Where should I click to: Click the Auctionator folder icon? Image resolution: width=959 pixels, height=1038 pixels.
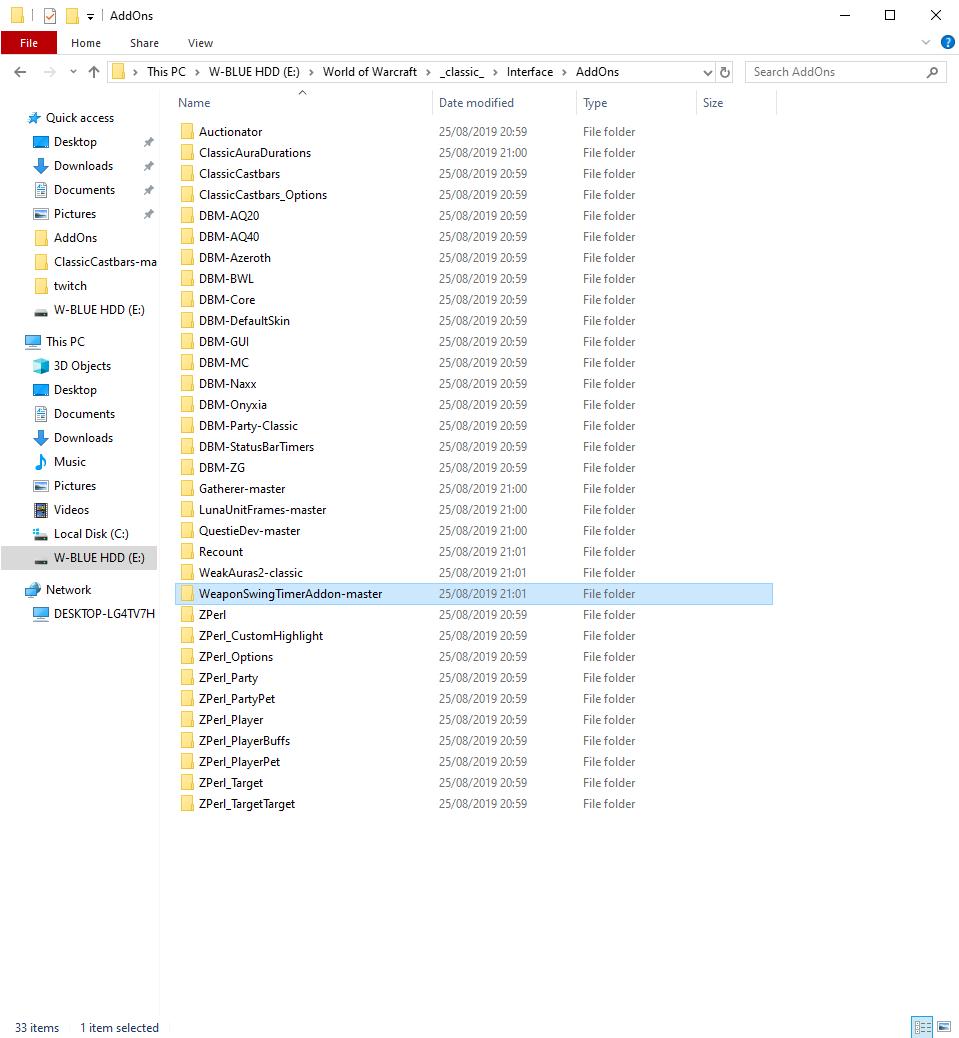click(x=187, y=131)
